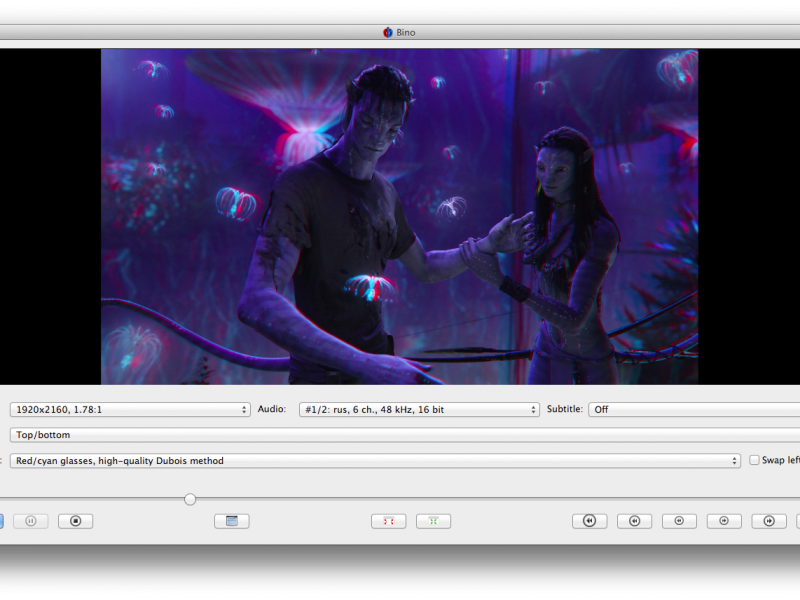Pause the video with the pause button
Screen dimensions: 800x600
tap(31, 521)
